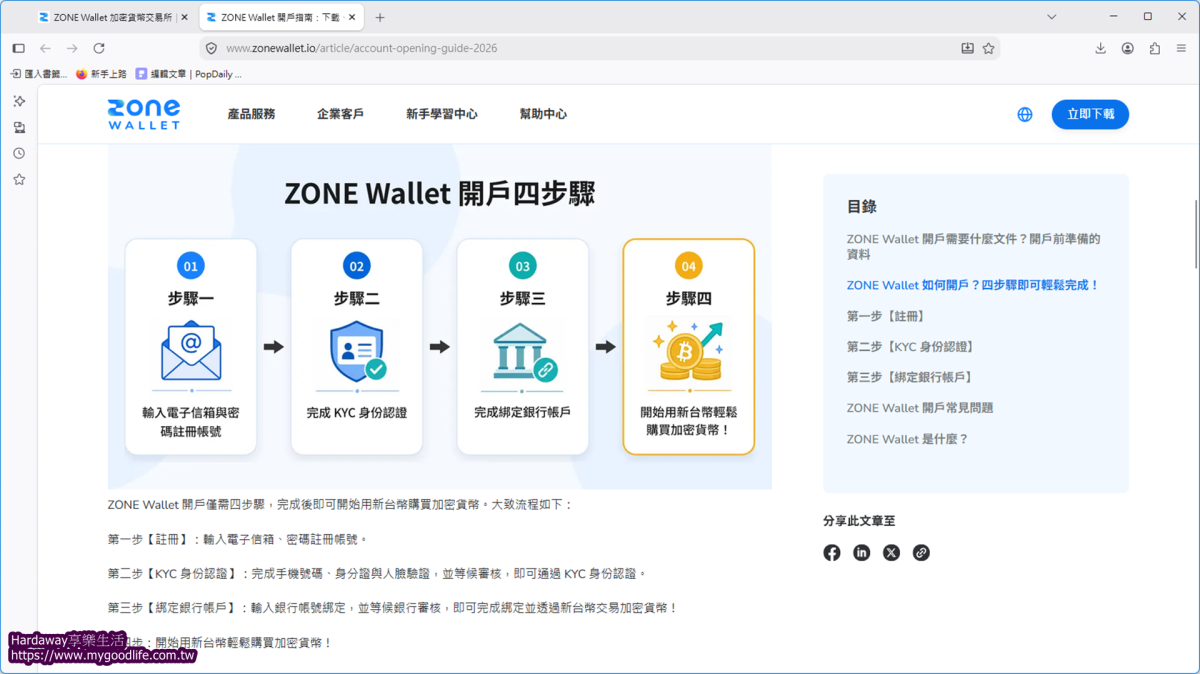Open the 新手學習中心 nav menu

coord(442,114)
